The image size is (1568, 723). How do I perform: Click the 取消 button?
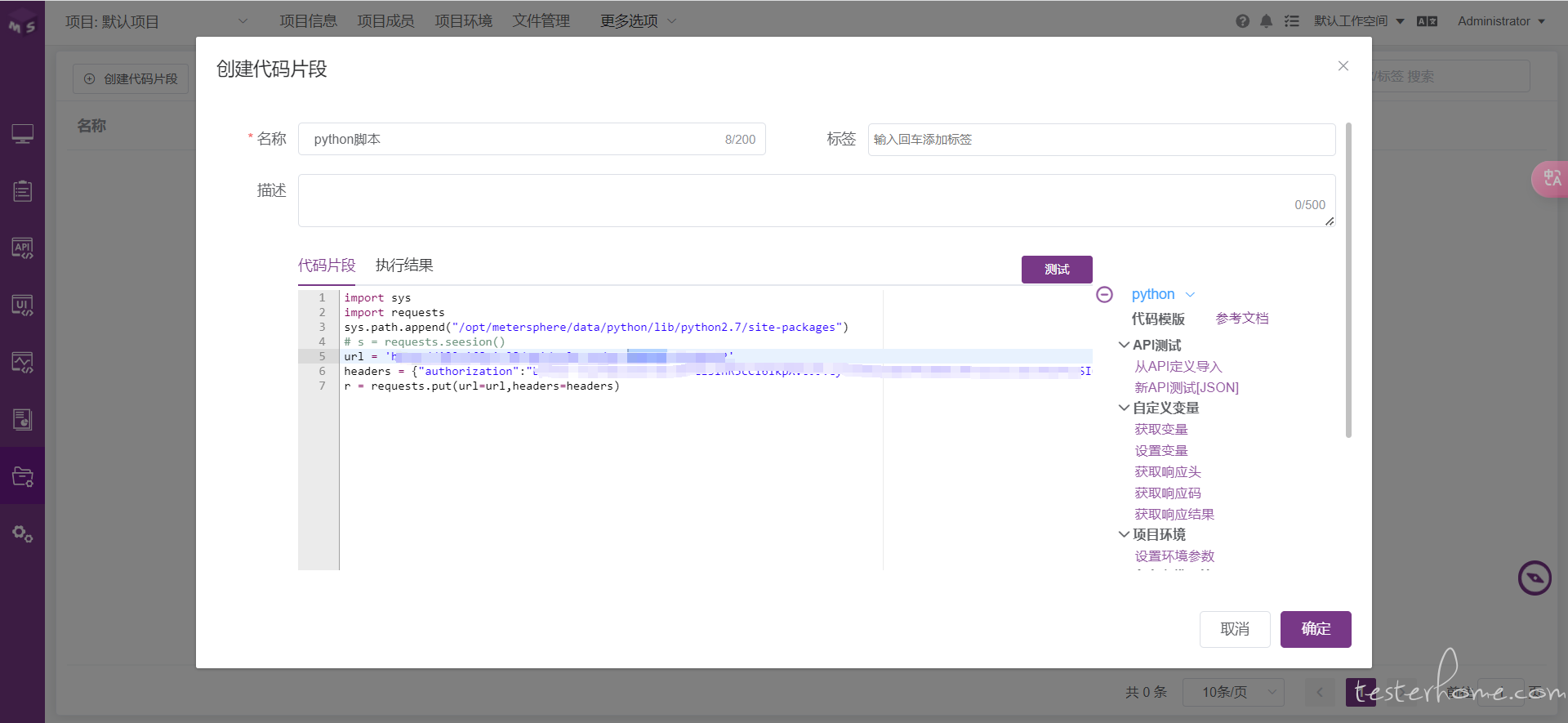(x=1235, y=629)
